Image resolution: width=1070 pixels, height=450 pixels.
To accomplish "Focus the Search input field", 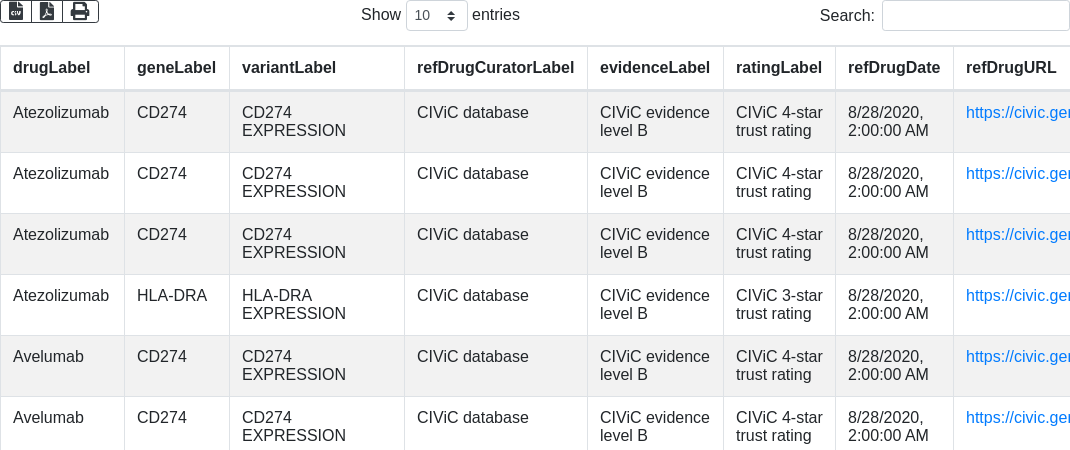I will click(x=975, y=15).
